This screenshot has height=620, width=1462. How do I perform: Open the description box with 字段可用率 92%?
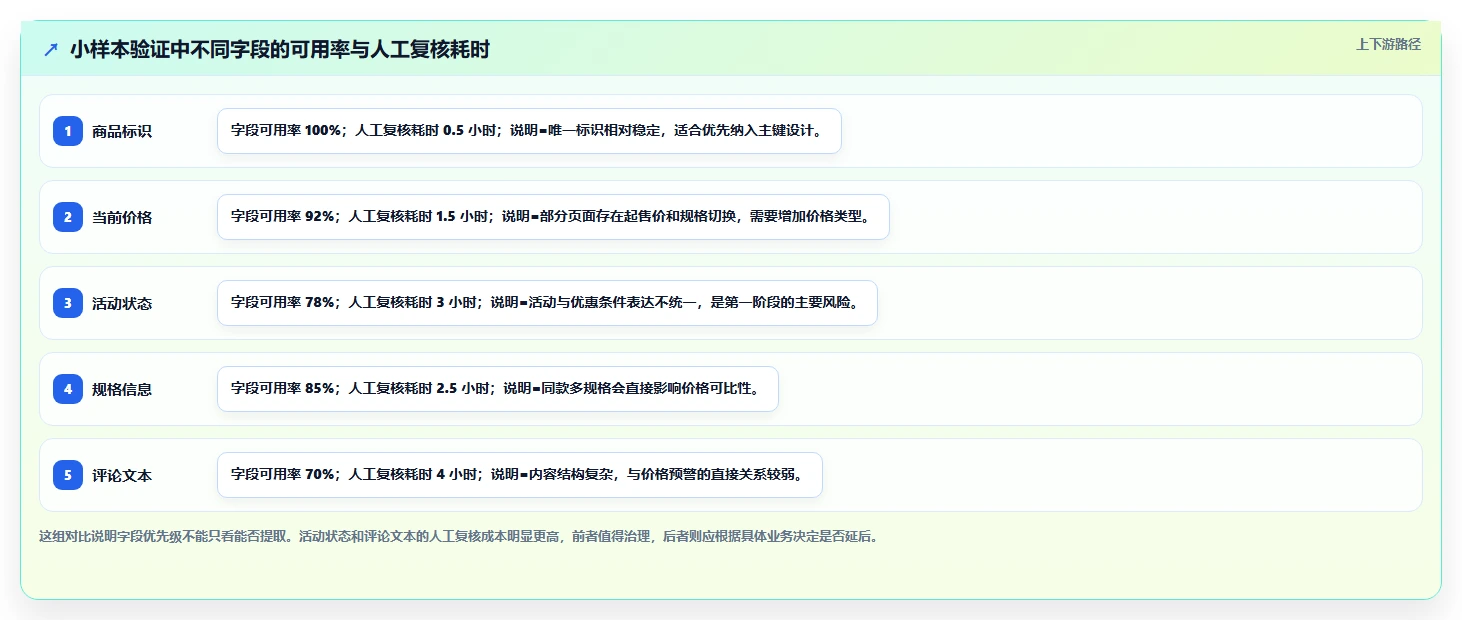tap(553, 217)
